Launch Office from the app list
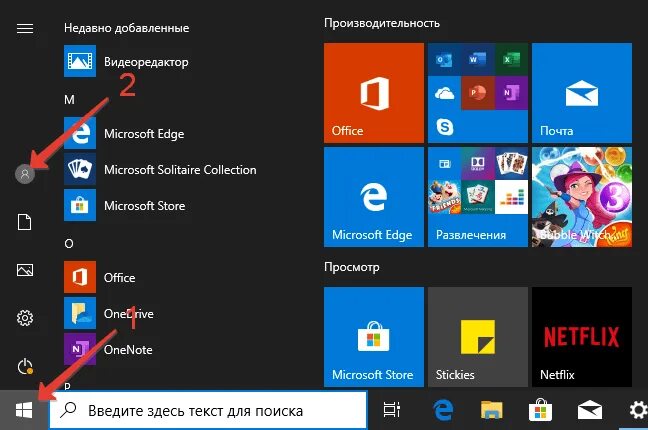This screenshot has height=430, width=648. (100, 277)
